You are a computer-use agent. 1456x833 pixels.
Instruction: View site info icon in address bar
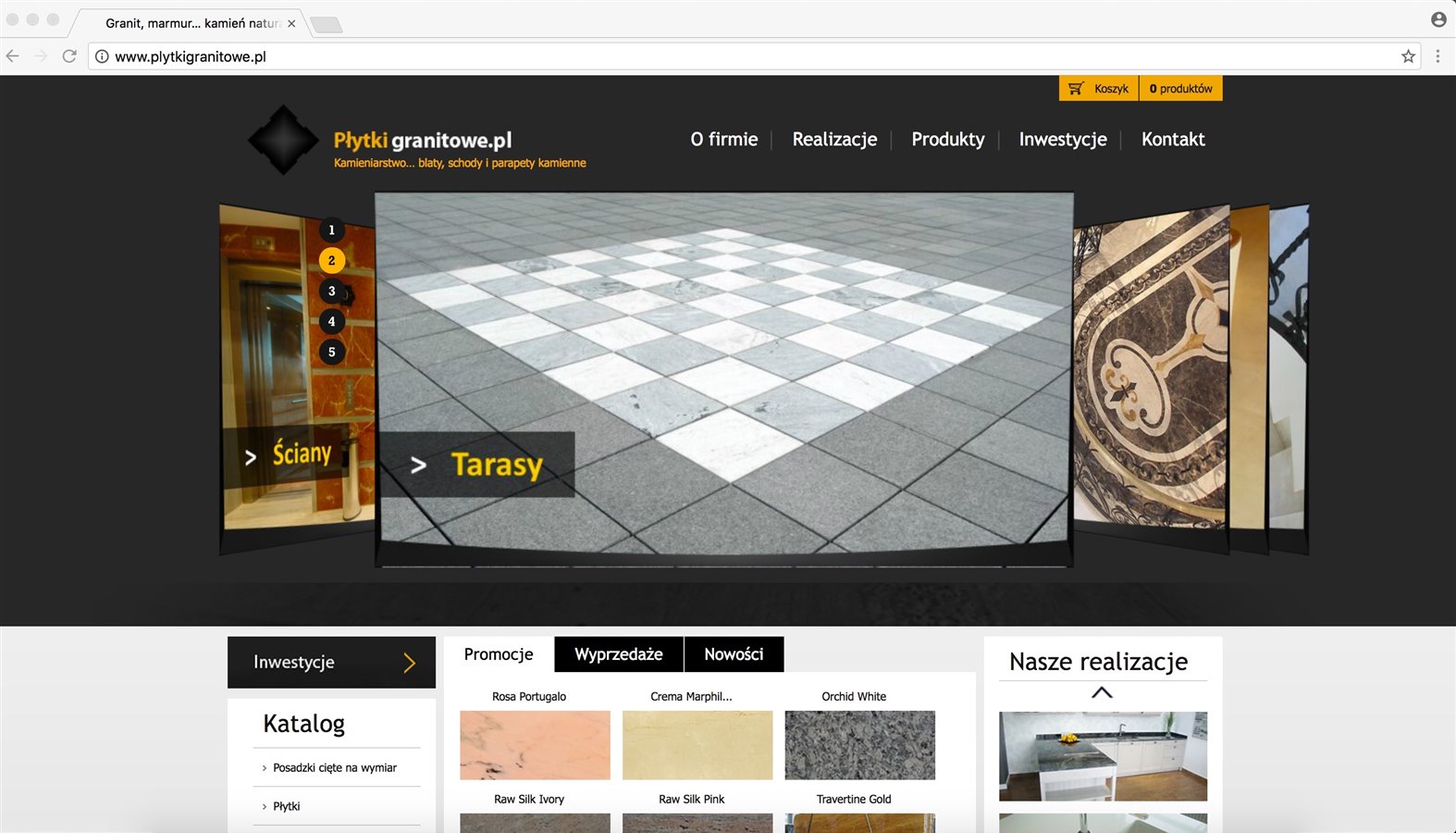click(102, 56)
